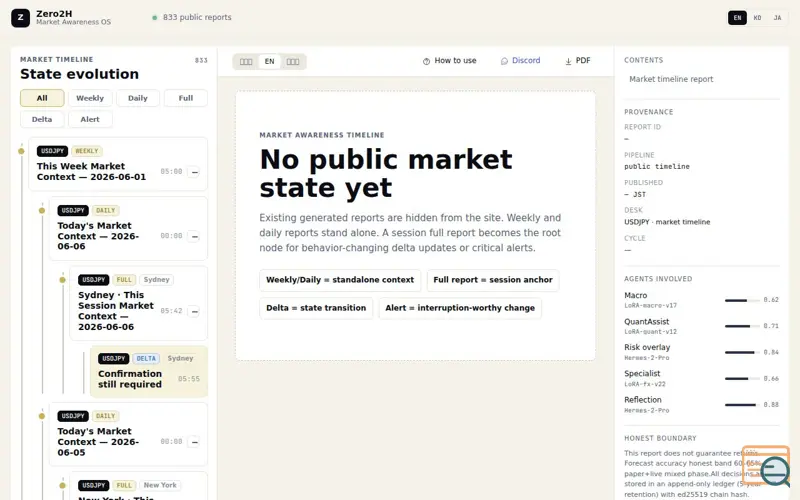
Task: Filter timeline by All
Action: point(42,98)
